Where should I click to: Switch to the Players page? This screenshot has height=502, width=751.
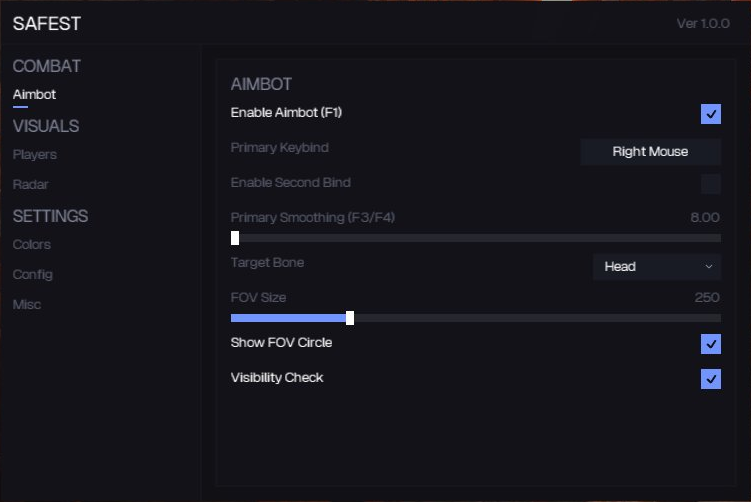click(x=34, y=155)
